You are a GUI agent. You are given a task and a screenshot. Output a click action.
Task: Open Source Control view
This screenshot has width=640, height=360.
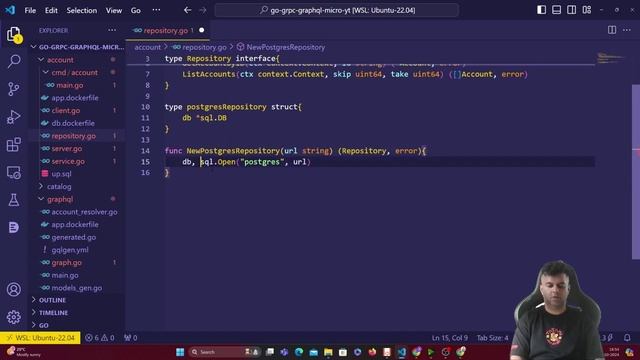pos(14,89)
